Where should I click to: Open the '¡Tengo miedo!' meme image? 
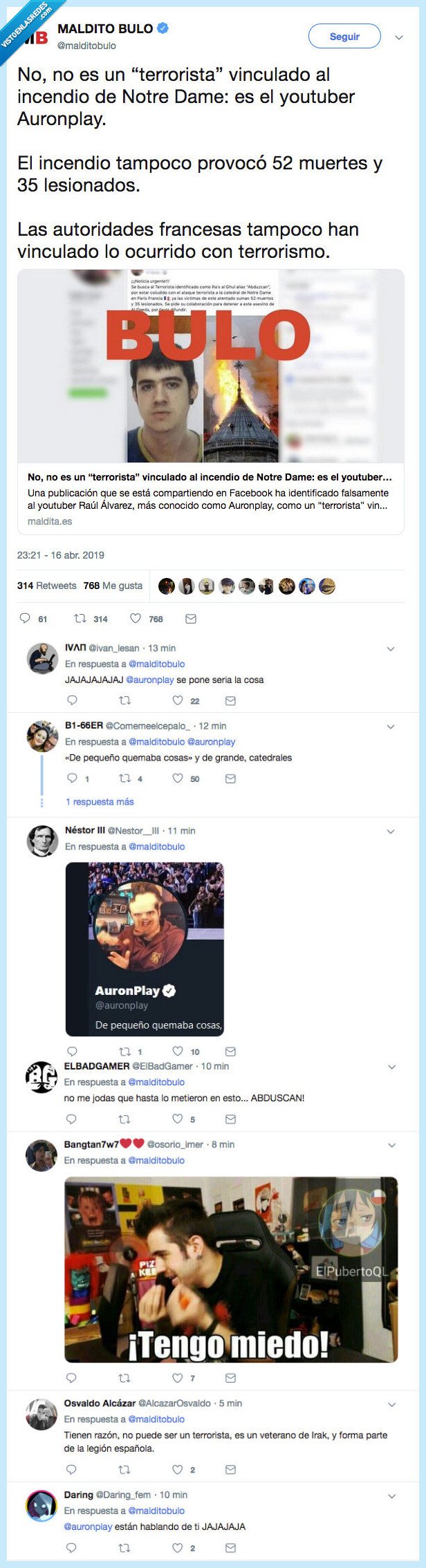(231, 1269)
